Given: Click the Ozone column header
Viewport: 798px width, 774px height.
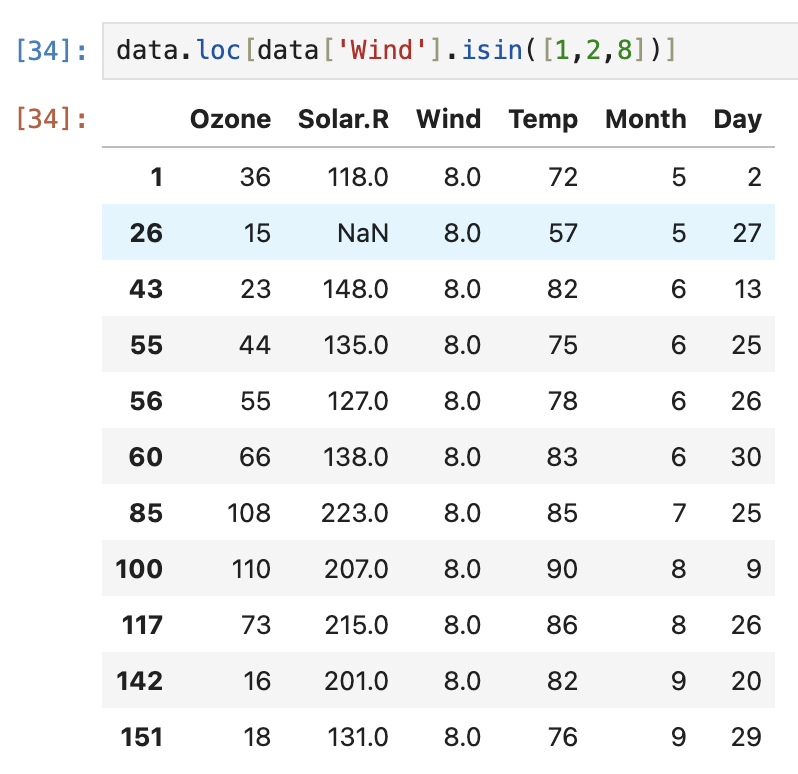Looking at the screenshot, I should [x=231, y=119].
